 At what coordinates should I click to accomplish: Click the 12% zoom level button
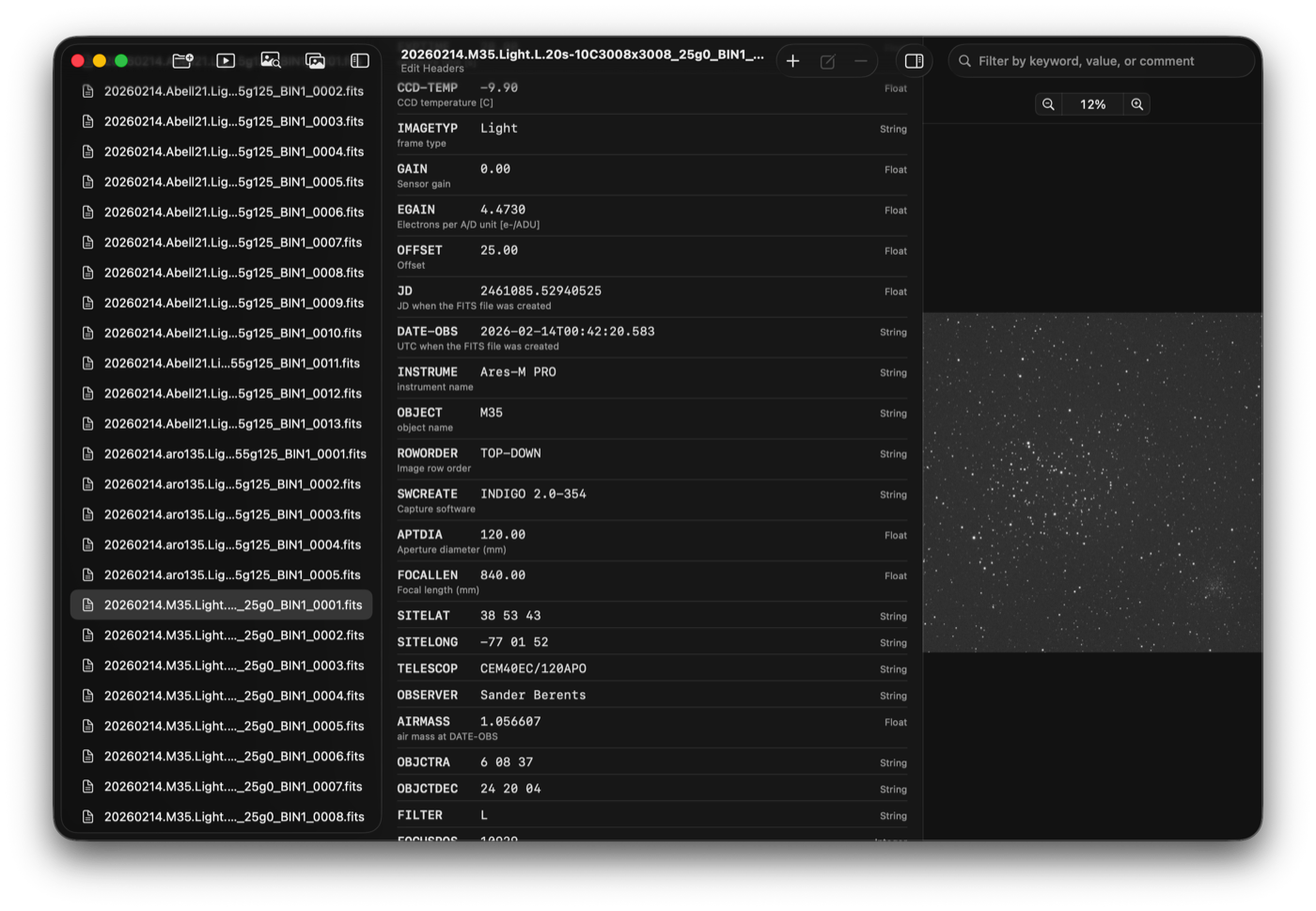coord(1093,104)
